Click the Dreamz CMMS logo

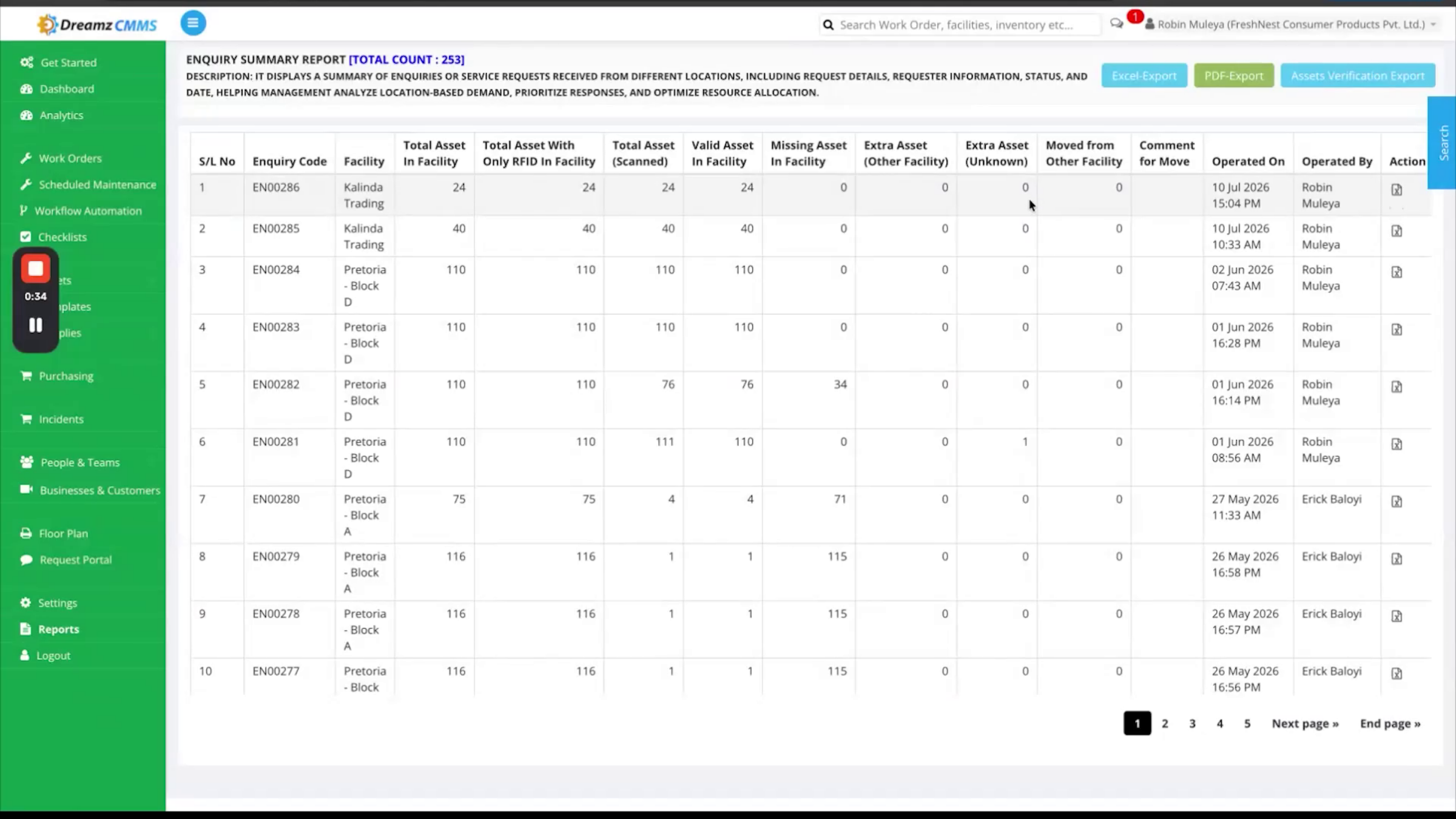point(97,24)
